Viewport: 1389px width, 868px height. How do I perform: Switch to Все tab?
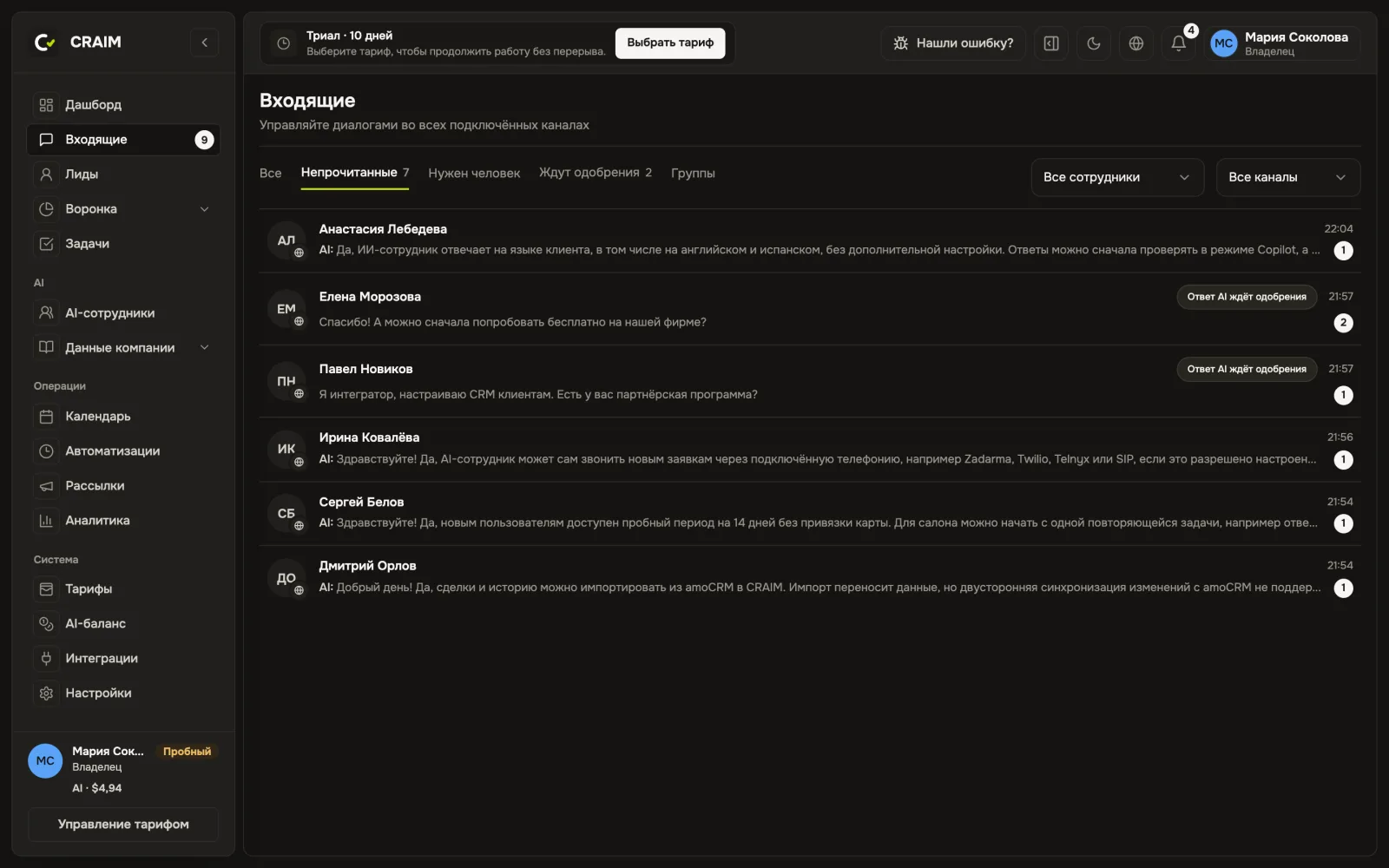click(x=270, y=174)
